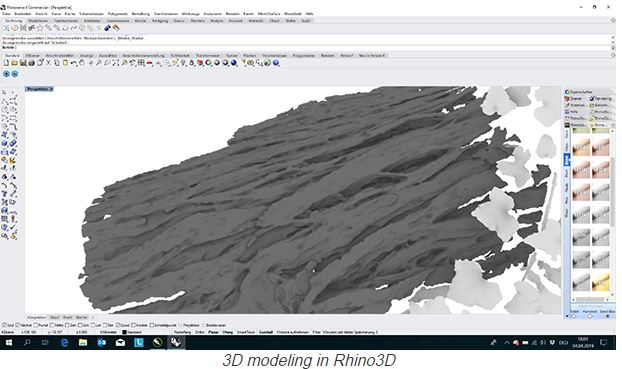Toggle Ortho mode in the status bar
This screenshot has height=369, width=622.
click(200, 332)
